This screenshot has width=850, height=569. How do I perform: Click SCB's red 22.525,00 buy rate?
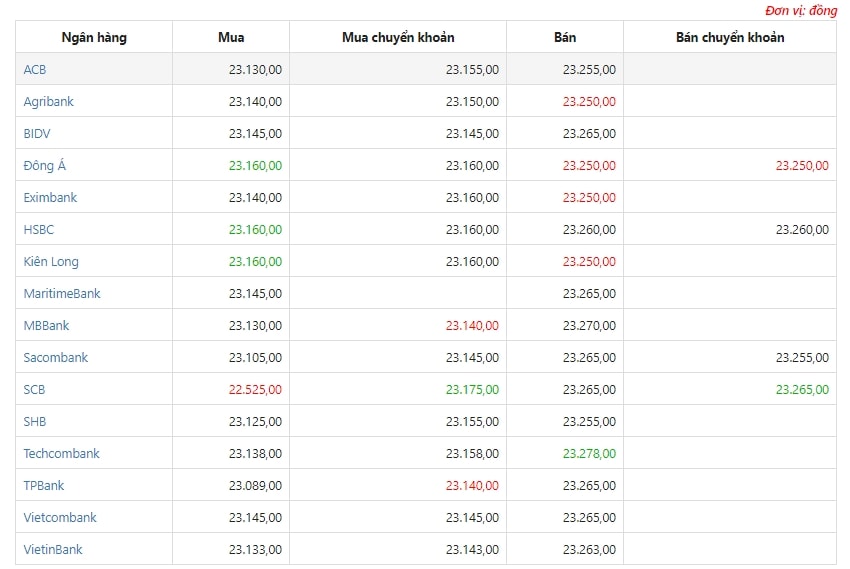click(x=255, y=389)
